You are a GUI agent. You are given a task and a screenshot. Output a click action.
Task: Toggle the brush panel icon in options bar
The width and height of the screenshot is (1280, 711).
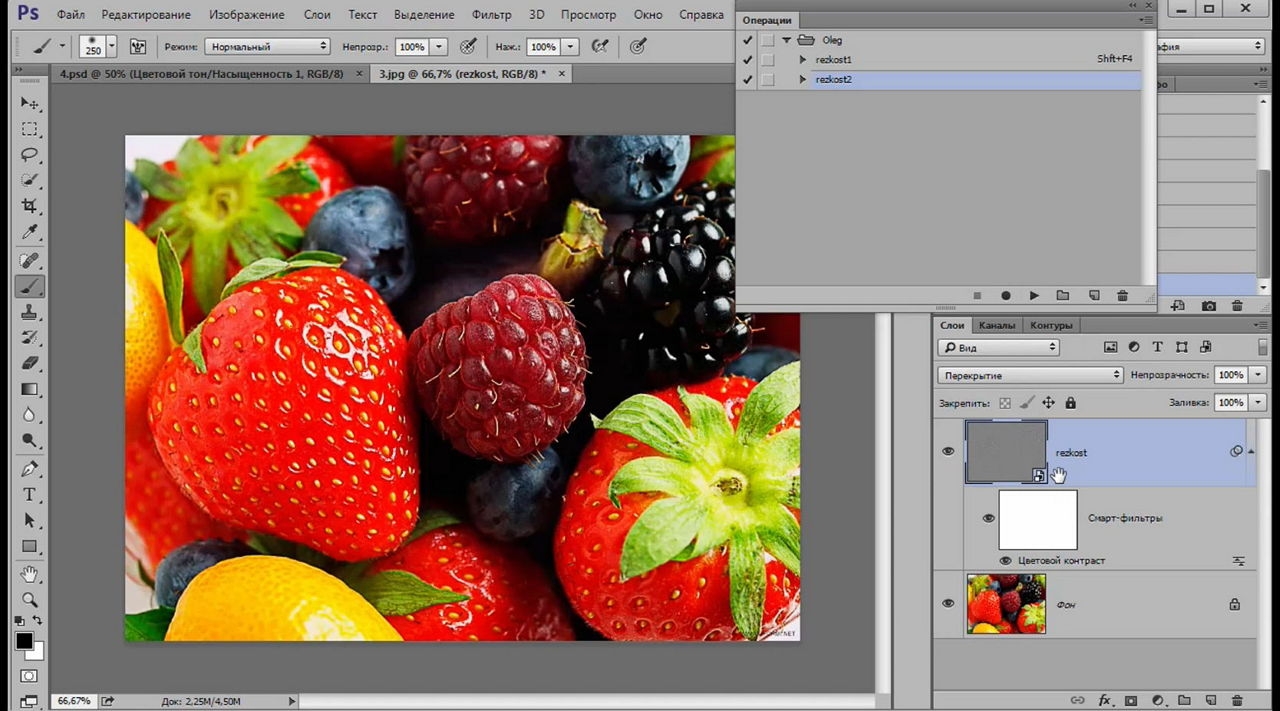pyautogui.click(x=138, y=47)
